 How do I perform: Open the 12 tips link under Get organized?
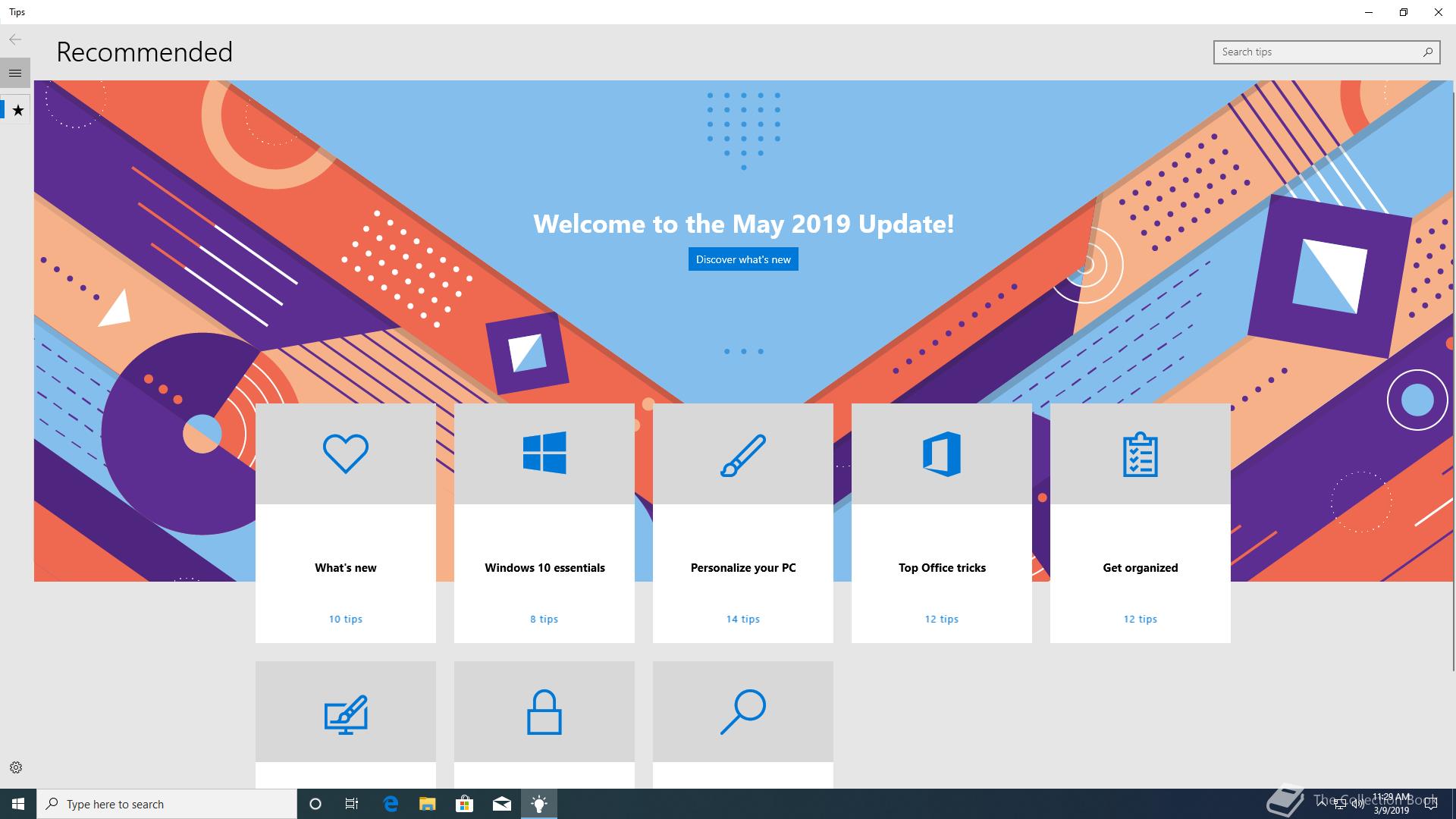pos(1140,619)
